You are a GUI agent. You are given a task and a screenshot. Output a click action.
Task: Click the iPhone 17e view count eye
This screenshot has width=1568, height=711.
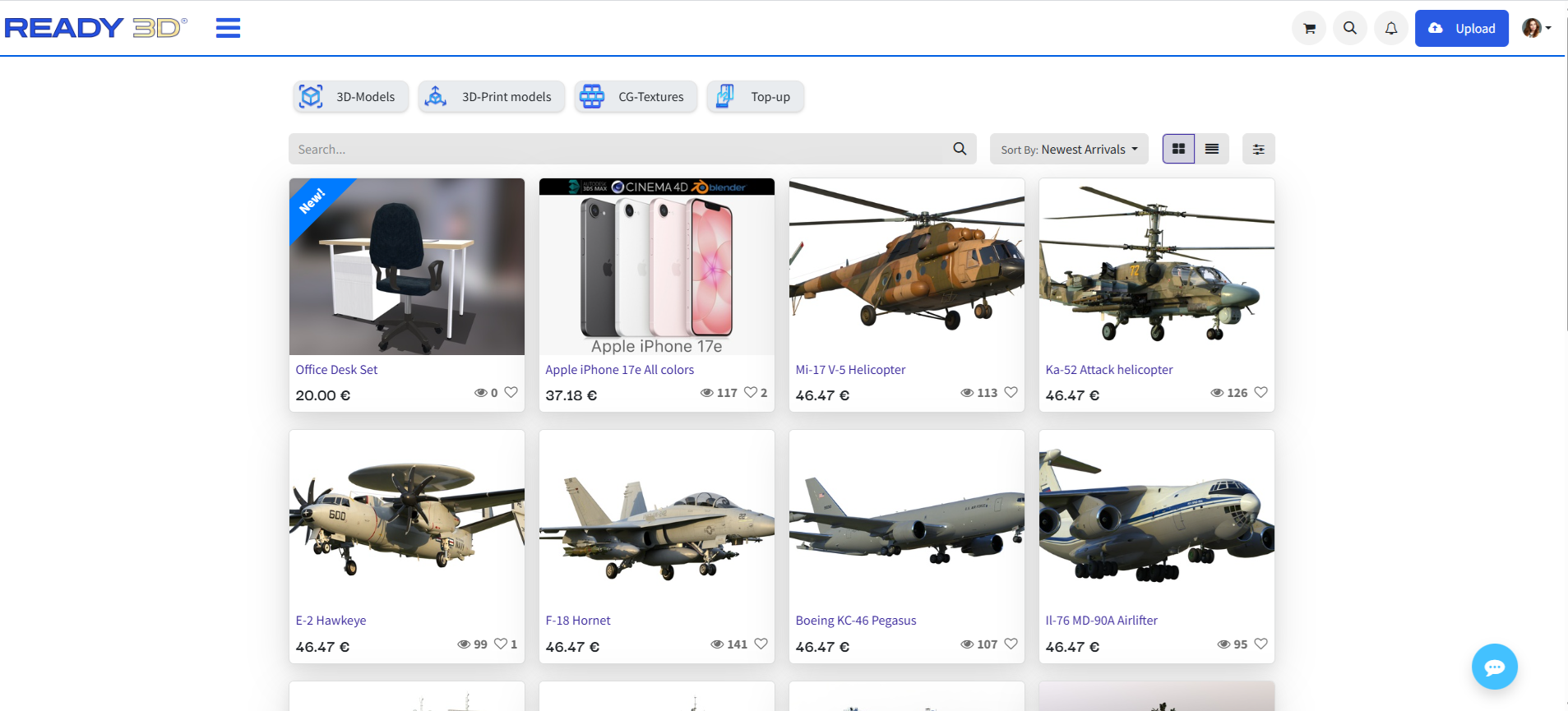[706, 393]
